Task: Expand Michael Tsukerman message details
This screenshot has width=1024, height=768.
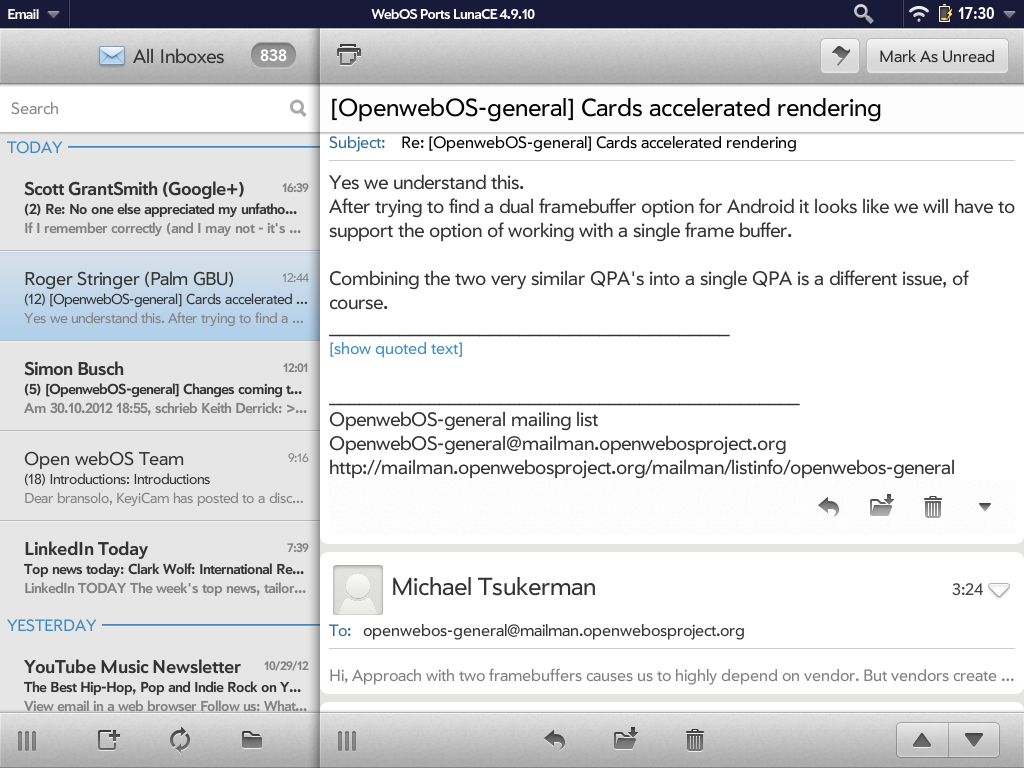Action: [x=998, y=590]
